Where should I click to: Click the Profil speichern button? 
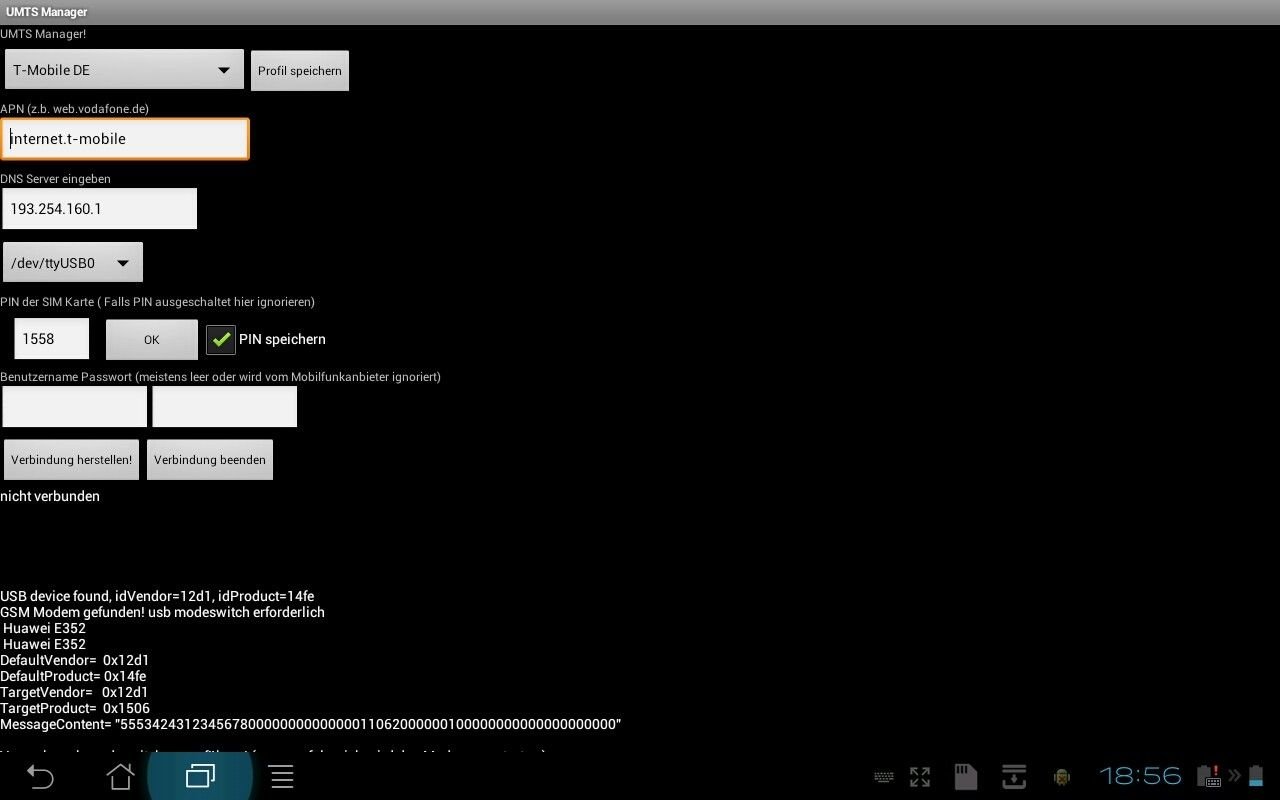click(x=300, y=71)
